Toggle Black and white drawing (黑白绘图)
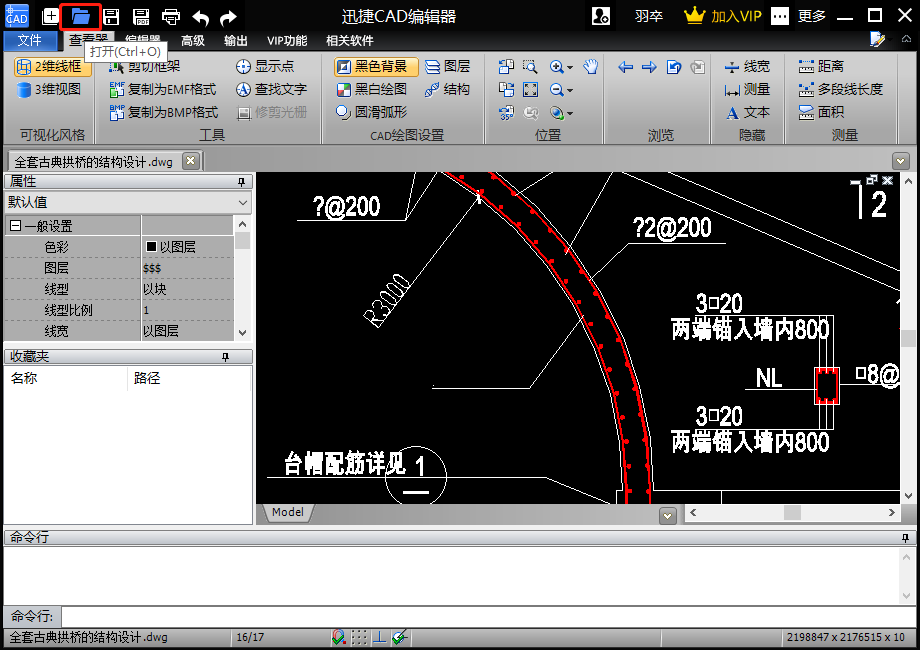The height and width of the screenshot is (650, 920). 371,89
